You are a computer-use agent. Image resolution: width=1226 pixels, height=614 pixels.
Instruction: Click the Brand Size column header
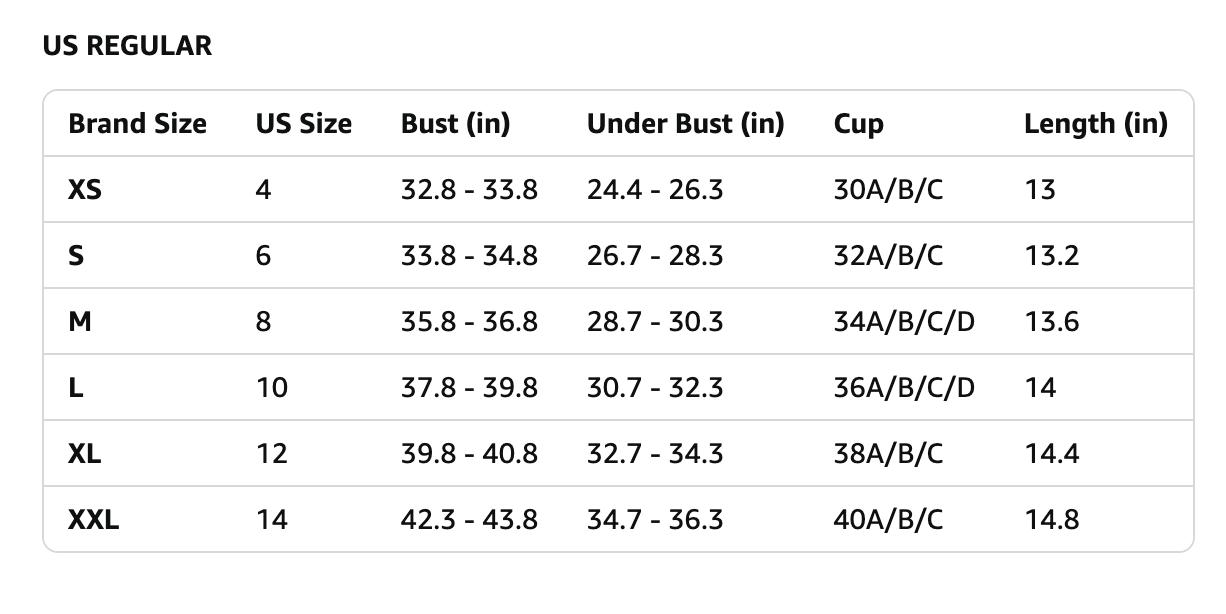pos(137,124)
